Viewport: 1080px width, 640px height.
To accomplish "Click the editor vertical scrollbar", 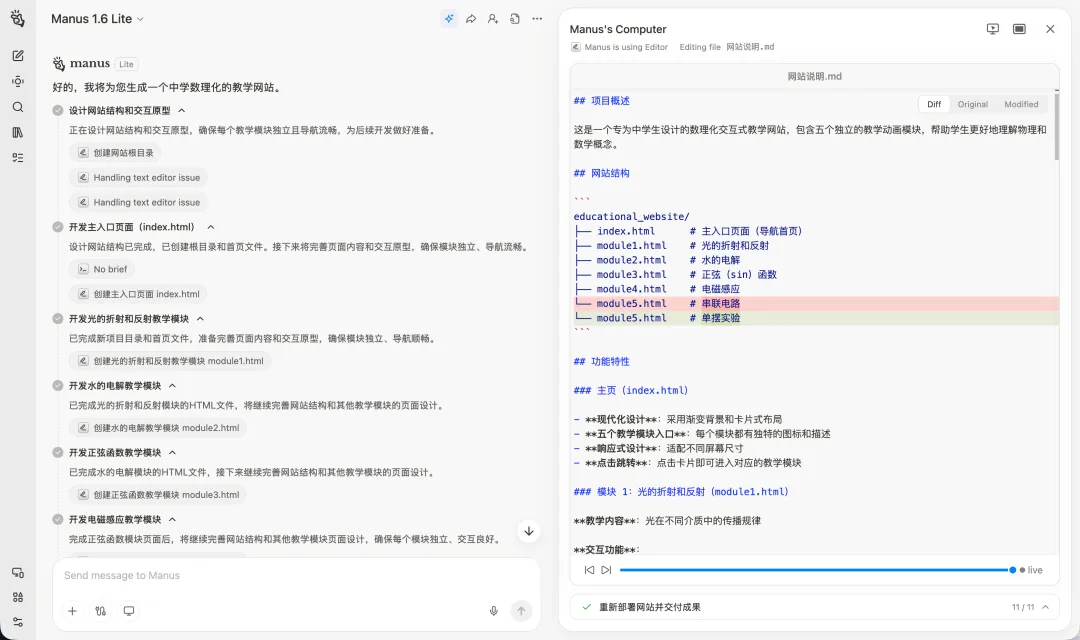I will [x=1057, y=125].
